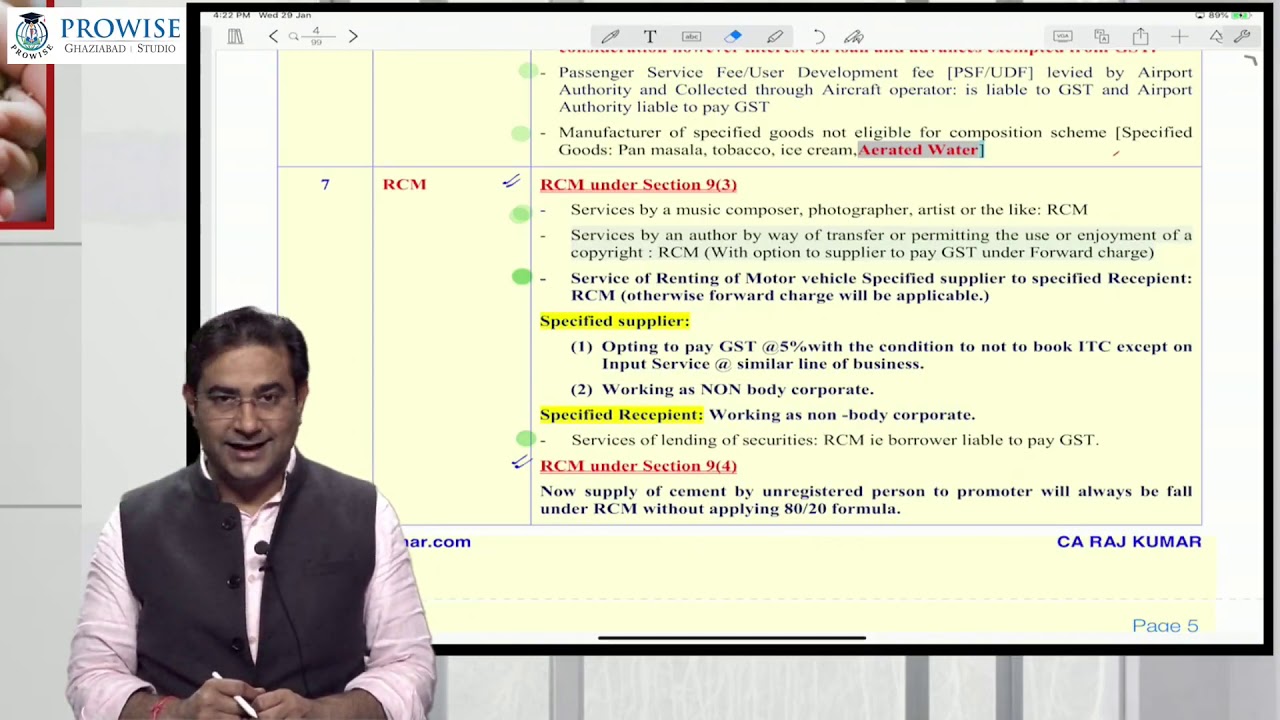Viewport: 1280px width, 720px height.
Task: Select the Pen annotation tool
Action: 610,37
